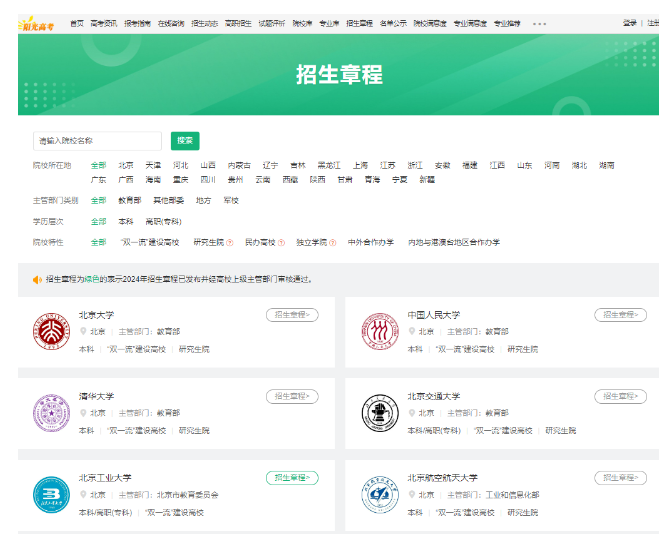Click the location pin under 北京交通大学
Screen dimensions: 667x534
(412, 413)
